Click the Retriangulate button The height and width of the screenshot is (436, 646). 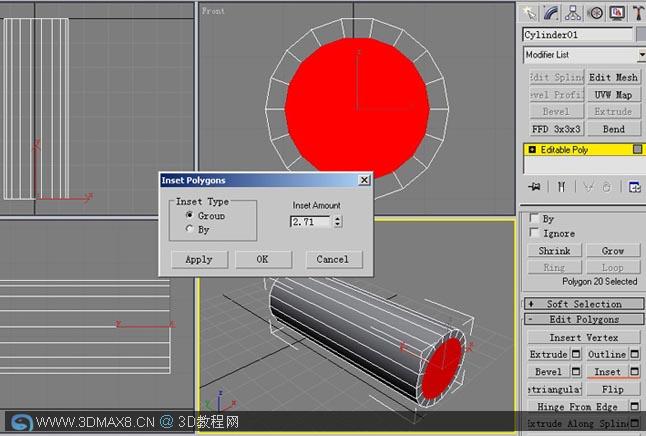(x=555, y=389)
